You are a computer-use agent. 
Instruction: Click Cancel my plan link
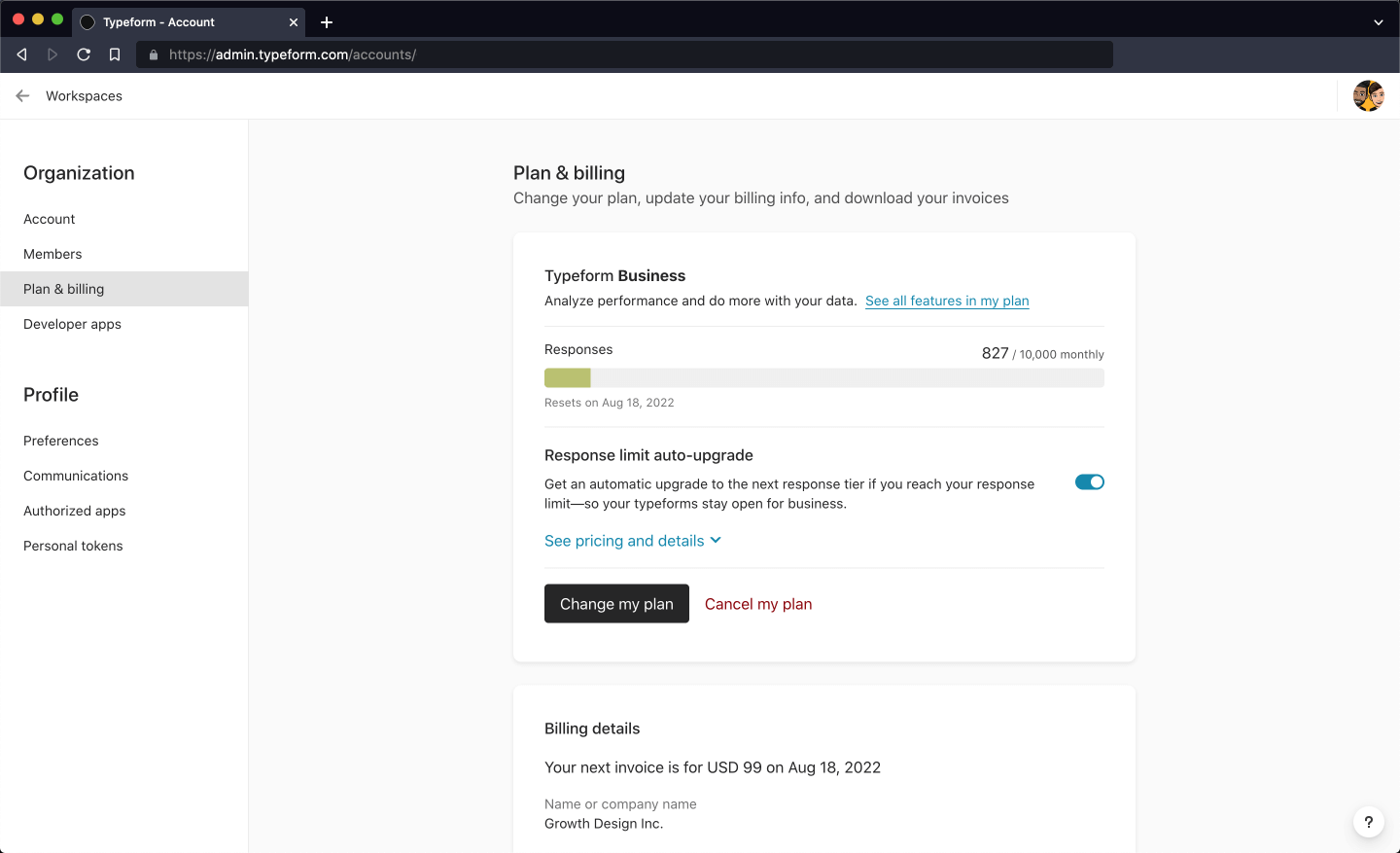pos(758,604)
